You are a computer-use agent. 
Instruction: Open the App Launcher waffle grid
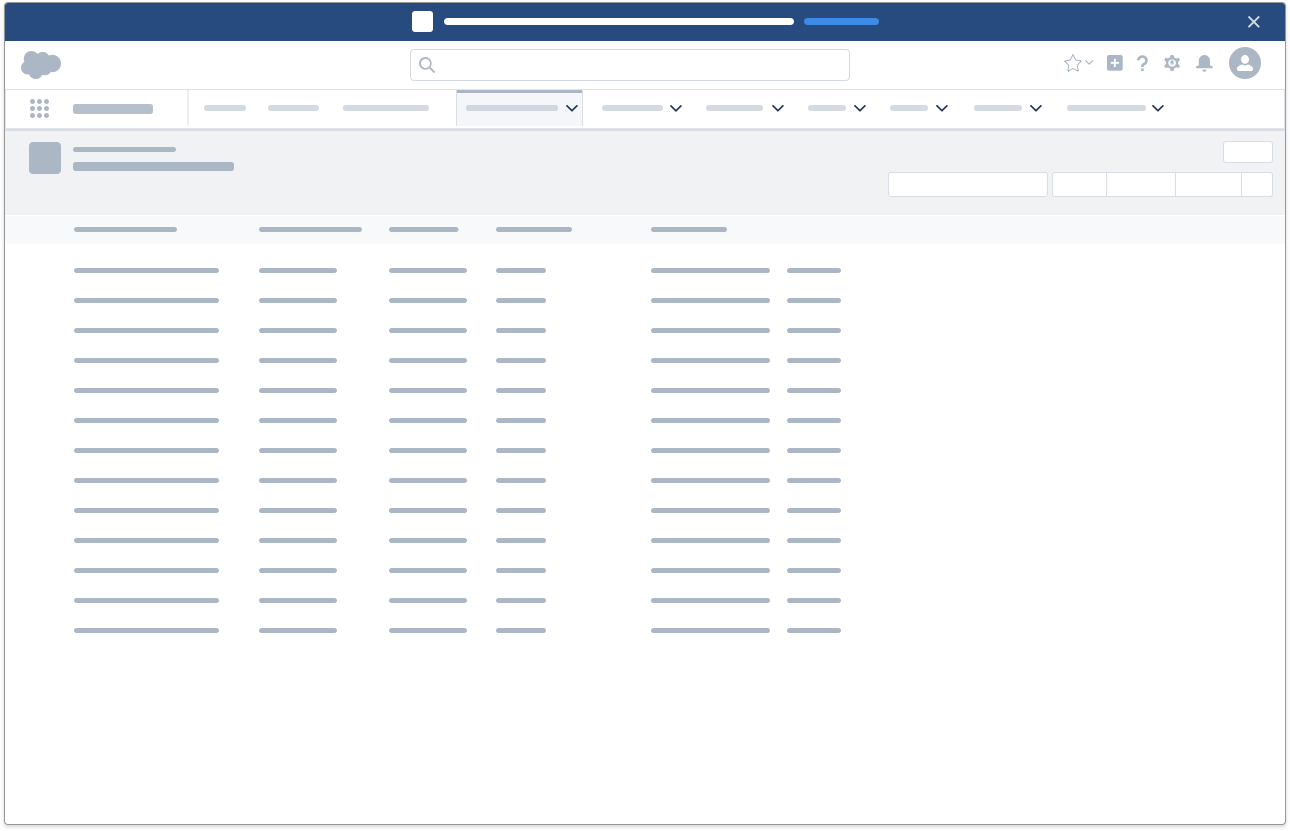pyautogui.click(x=40, y=108)
